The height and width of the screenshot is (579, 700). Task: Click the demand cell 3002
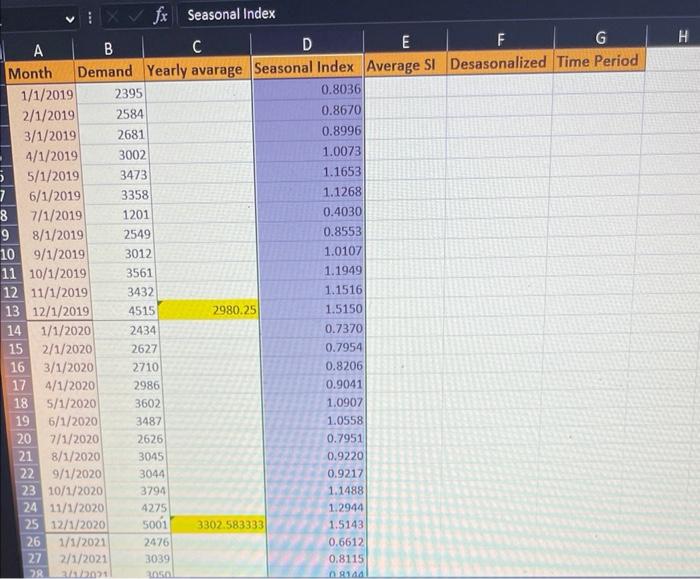[x=114, y=155]
